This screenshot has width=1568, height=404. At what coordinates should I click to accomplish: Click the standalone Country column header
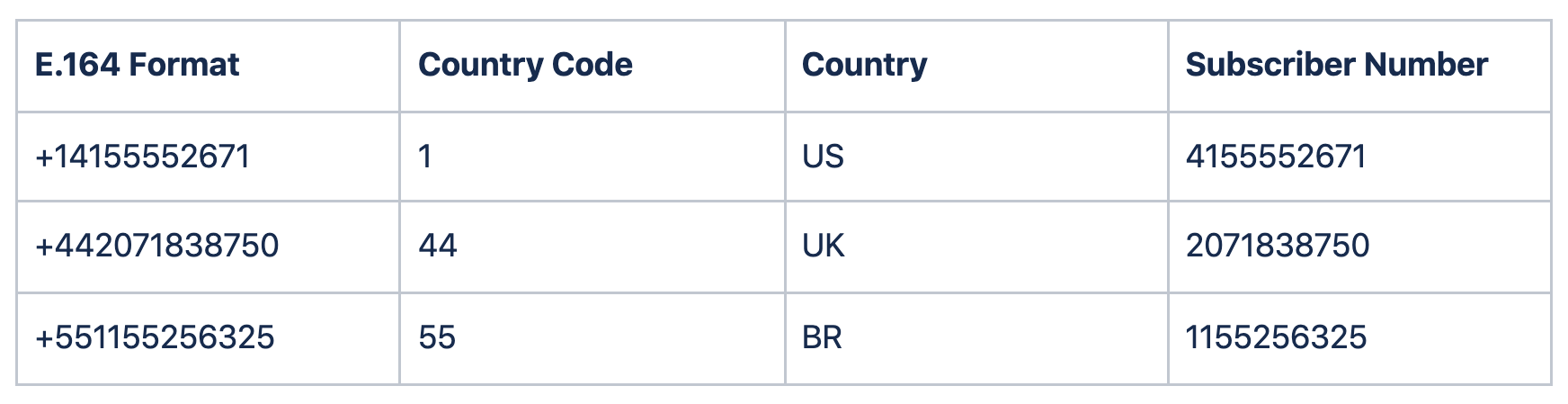click(x=864, y=65)
